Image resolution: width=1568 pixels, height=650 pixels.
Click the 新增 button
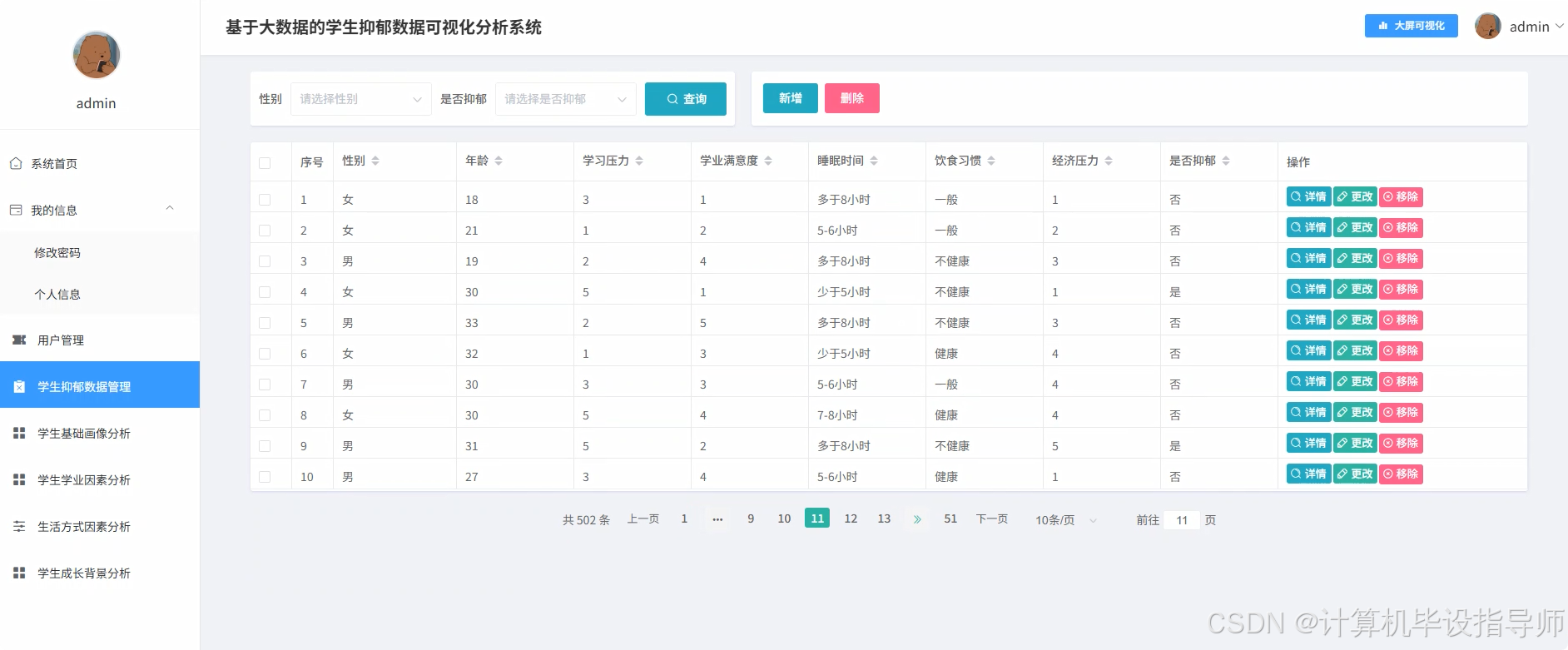(791, 98)
